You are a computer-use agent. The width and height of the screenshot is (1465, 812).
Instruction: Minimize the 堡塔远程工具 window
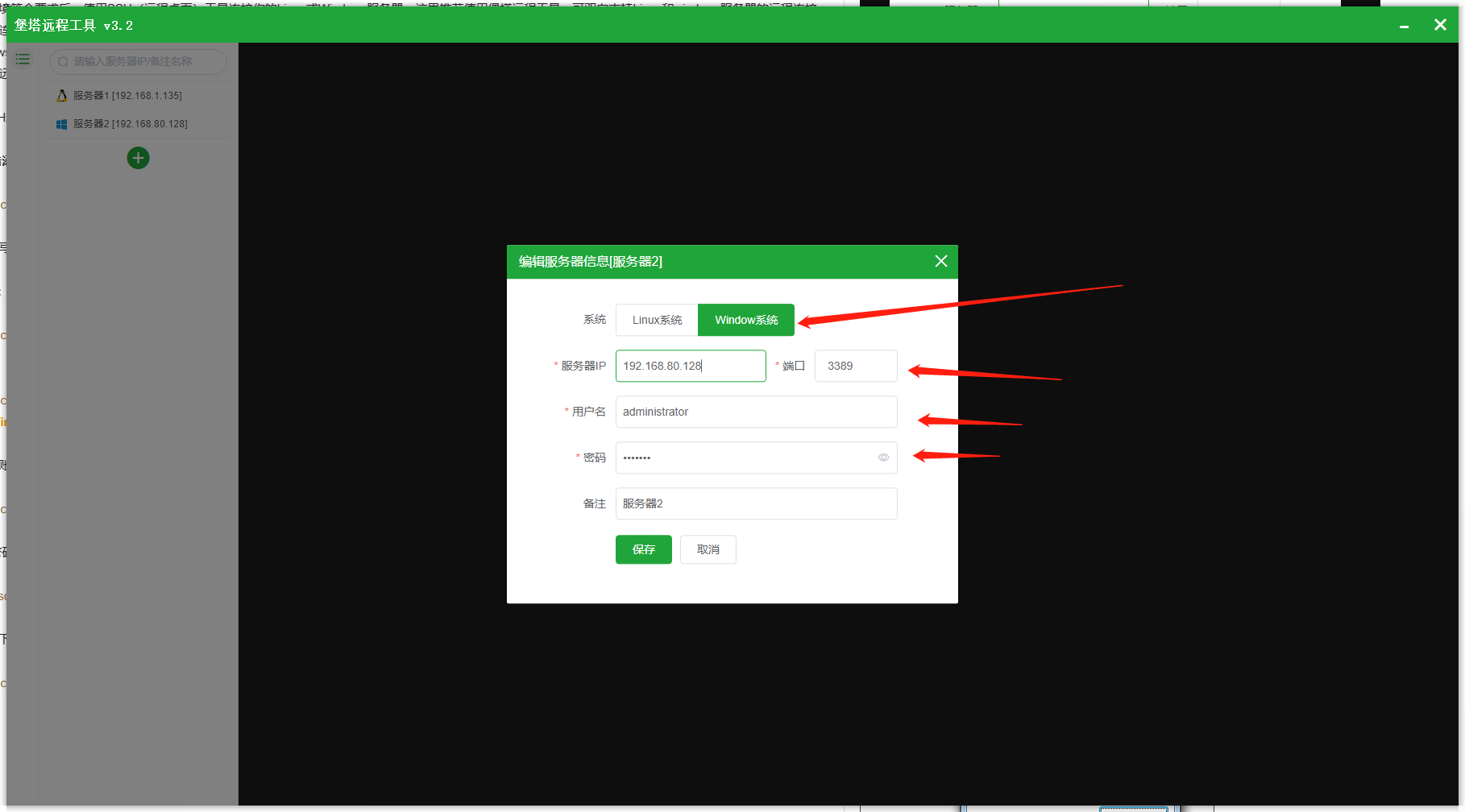coord(1404,26)
